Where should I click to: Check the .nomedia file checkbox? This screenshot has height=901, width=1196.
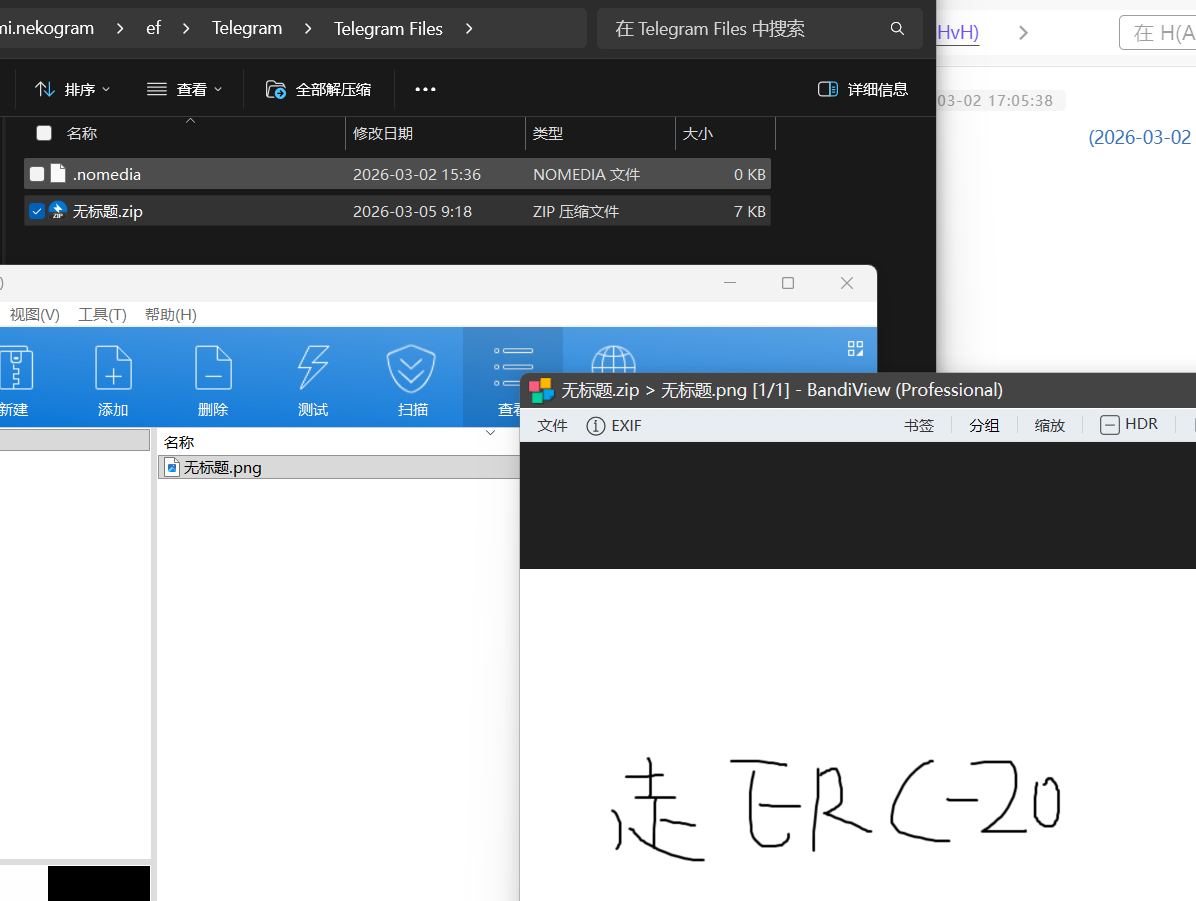pyautogui.click(x=37, y=174)
